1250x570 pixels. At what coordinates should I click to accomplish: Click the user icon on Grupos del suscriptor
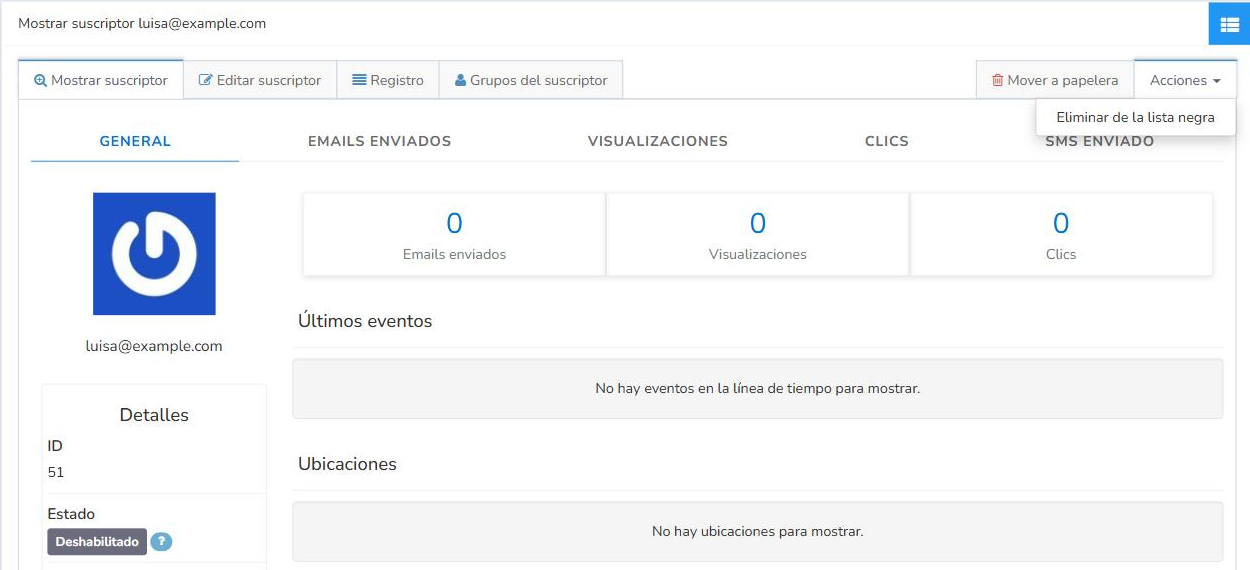pyautogui.click(x=460, y=80)
